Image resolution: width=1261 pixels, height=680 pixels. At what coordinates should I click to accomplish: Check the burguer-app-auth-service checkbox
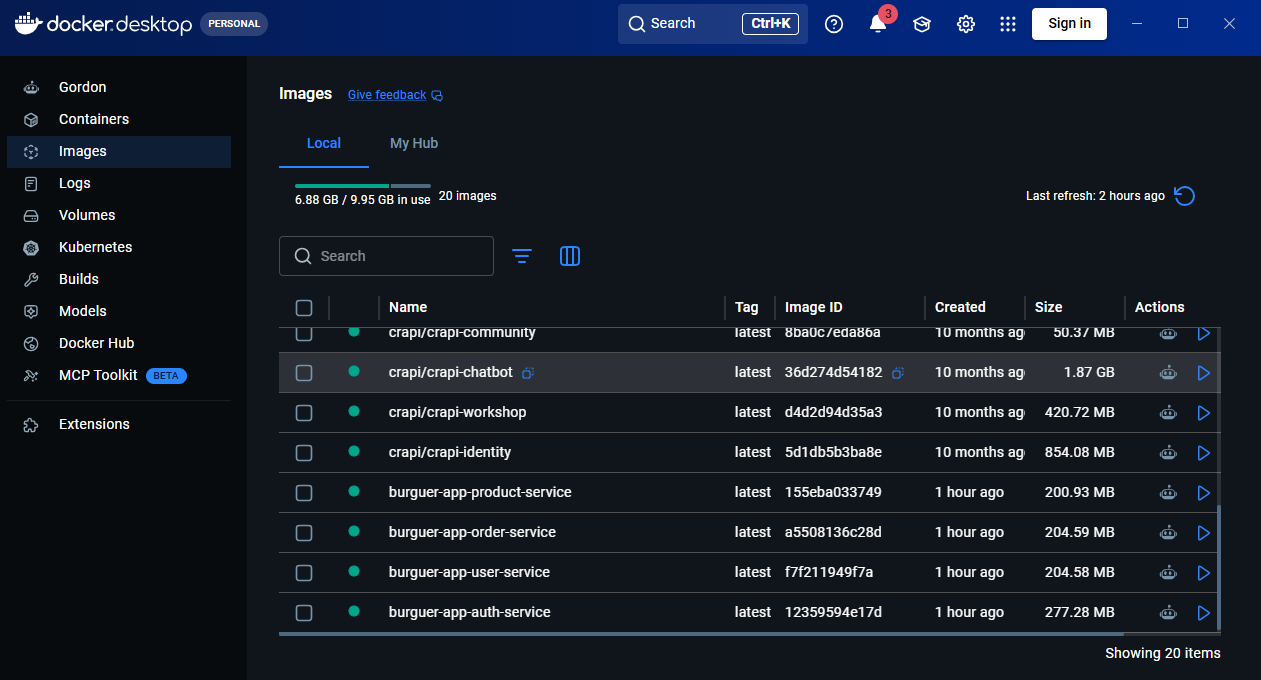pyautogui.click(x=304, y=613)
